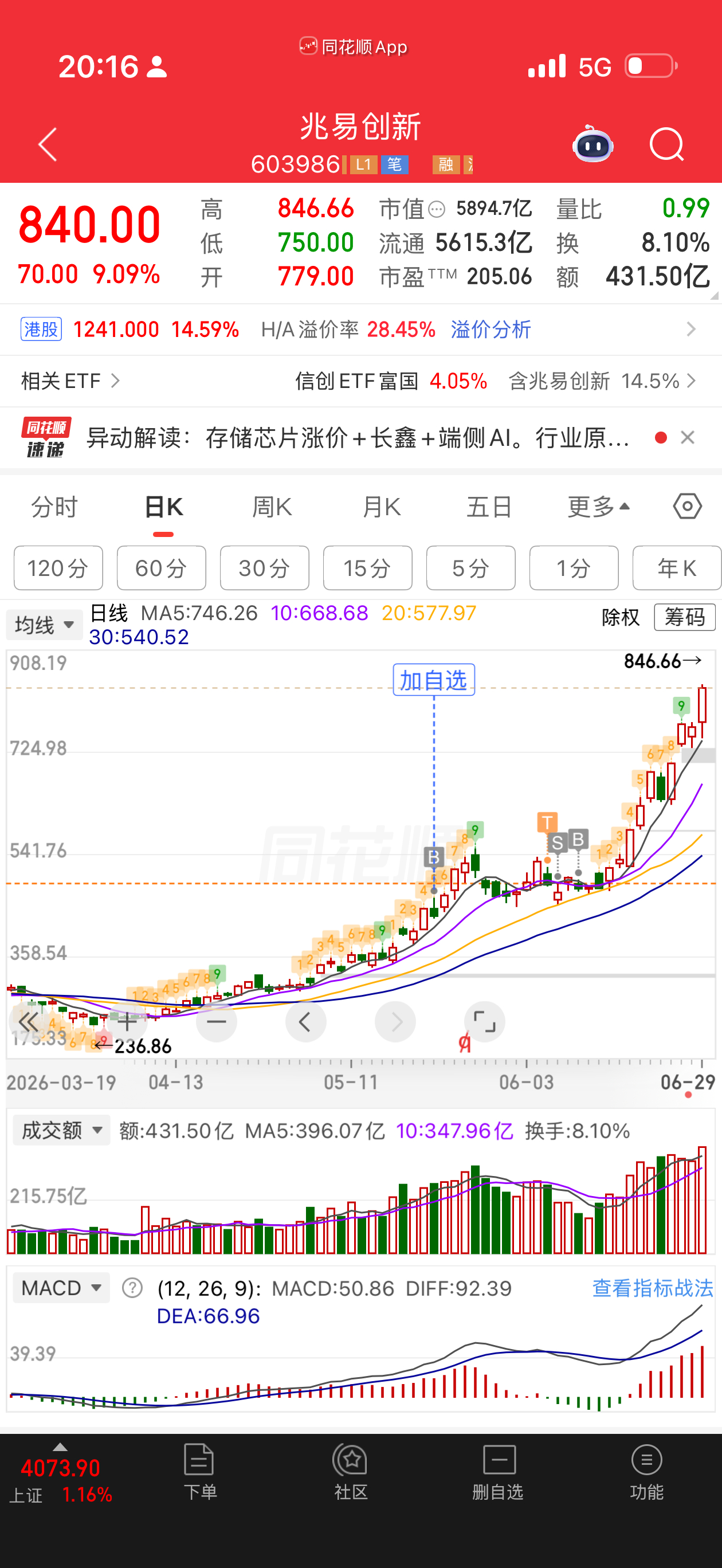Tap the 加自选 label on chart
This screenshot has height=1568, width=722.
click(x=433, y=680)
